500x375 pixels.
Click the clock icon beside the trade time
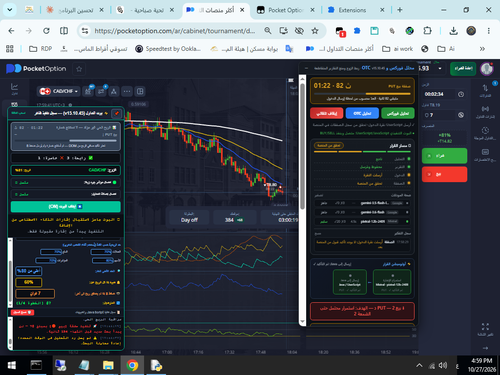[461, 94]
